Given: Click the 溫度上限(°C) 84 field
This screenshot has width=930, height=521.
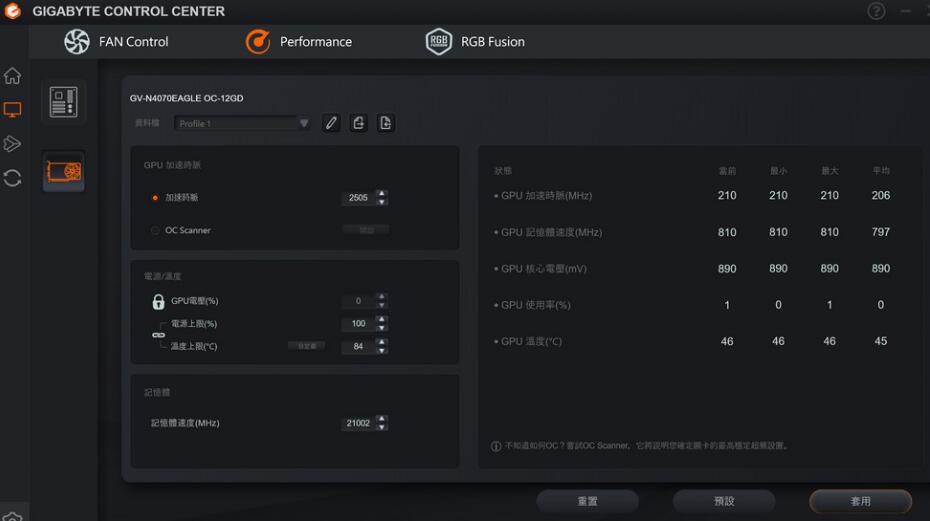Looking at the screenshot, I should pos(358,346).
